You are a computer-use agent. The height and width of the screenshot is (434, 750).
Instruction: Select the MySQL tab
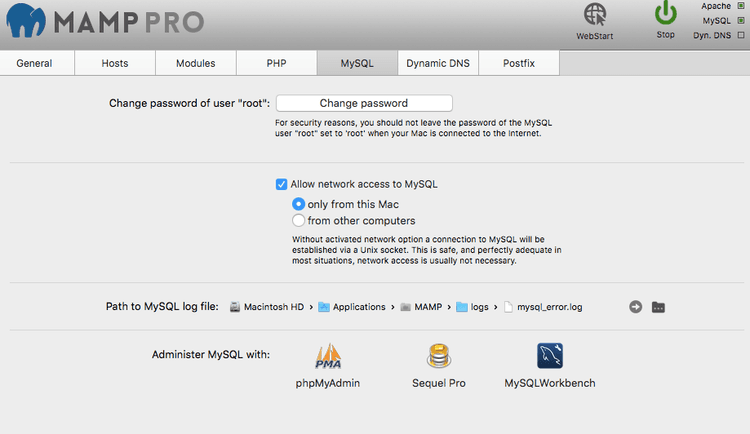(x=357, y=63)
